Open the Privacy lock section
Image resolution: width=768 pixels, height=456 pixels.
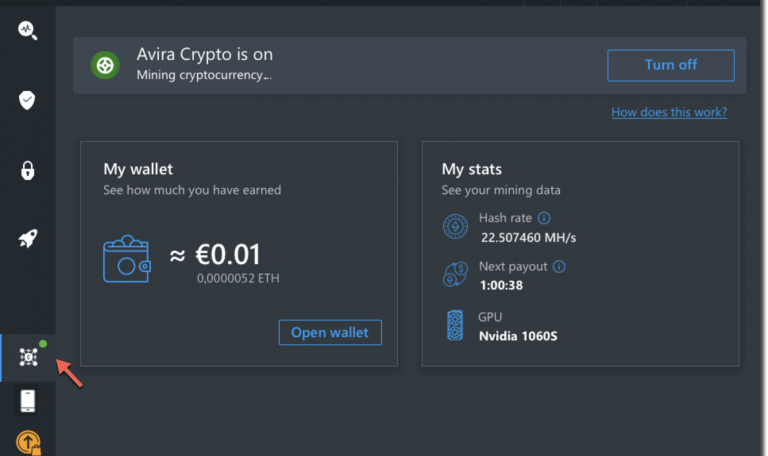point(27,170)
